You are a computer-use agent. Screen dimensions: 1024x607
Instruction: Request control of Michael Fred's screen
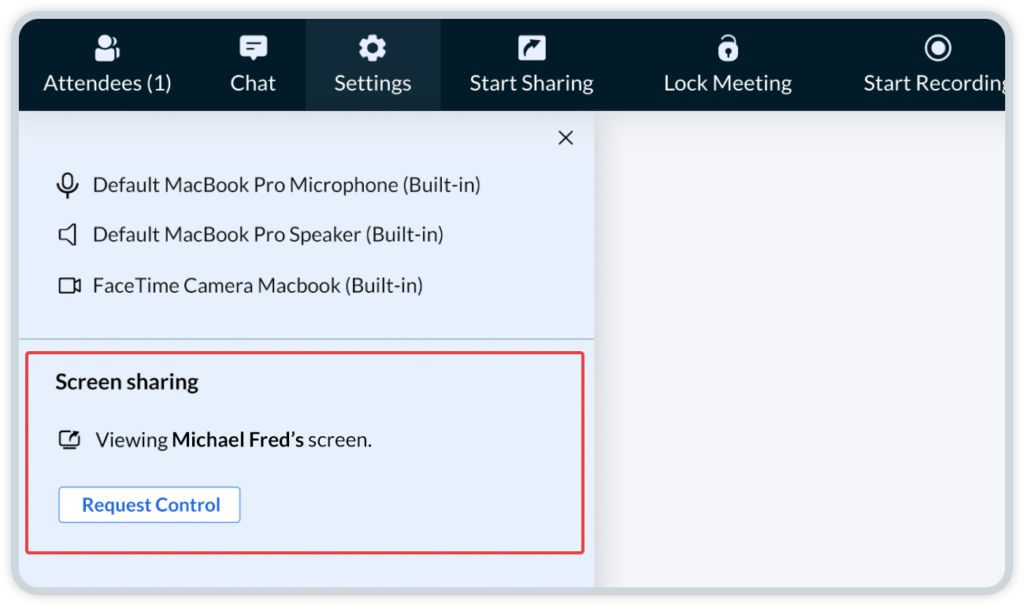(x=150, y=504)
